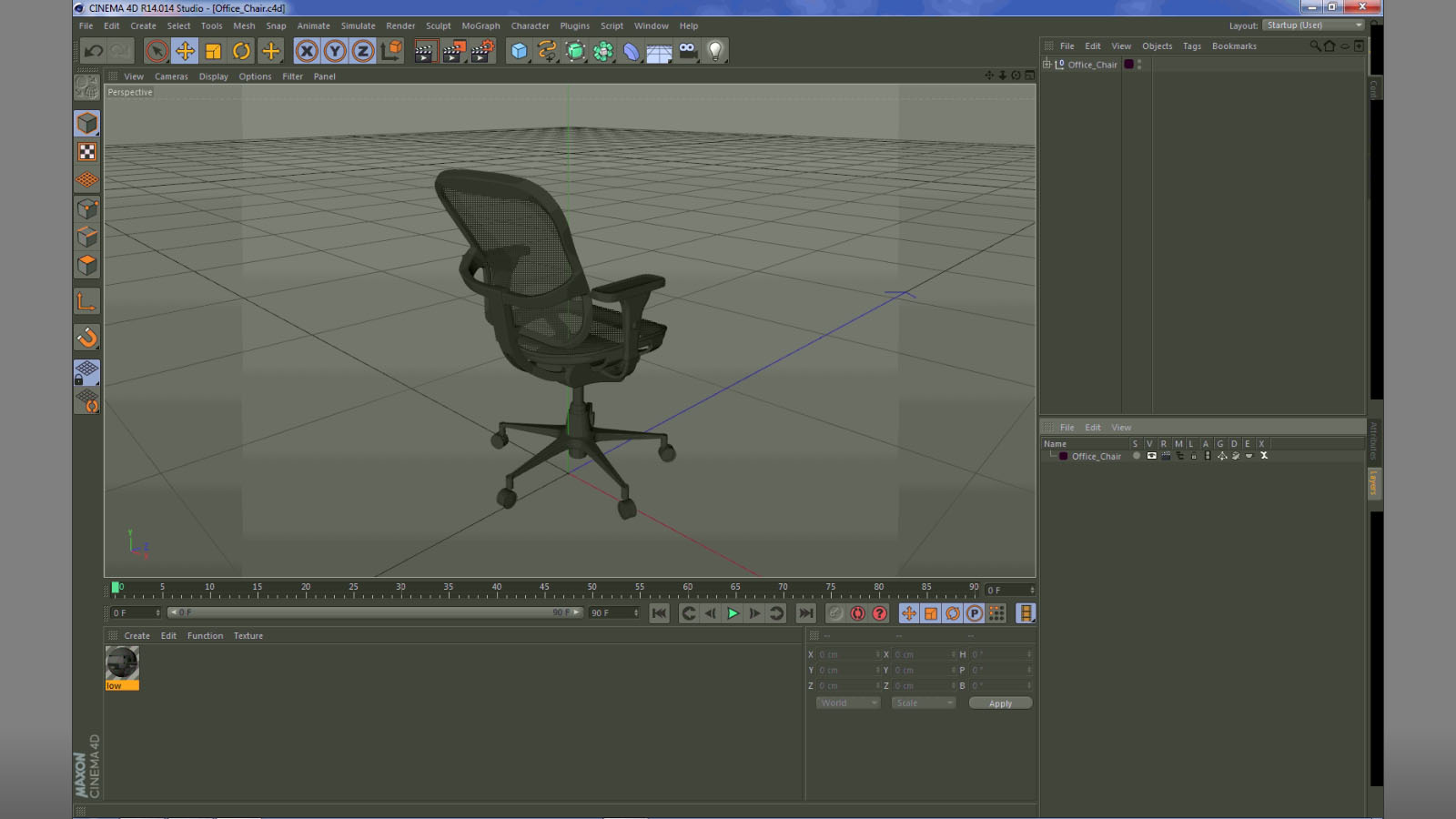Toggle Y axis lock
Viewport: 1456px width, 819px height.
coord(335,51)
